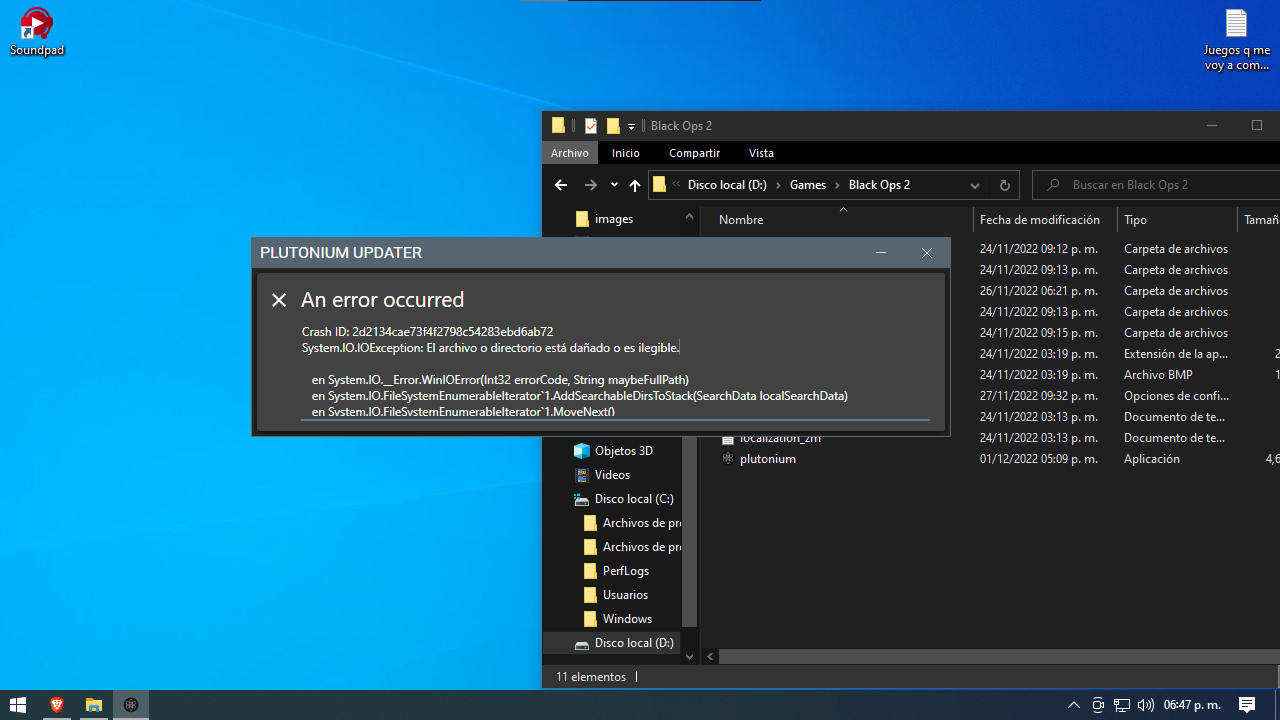The height and width of the screenshot is (720, 1280).
Task: Click the new folder quick access icon
Action: pyautogui.click(x=613, y=126)
